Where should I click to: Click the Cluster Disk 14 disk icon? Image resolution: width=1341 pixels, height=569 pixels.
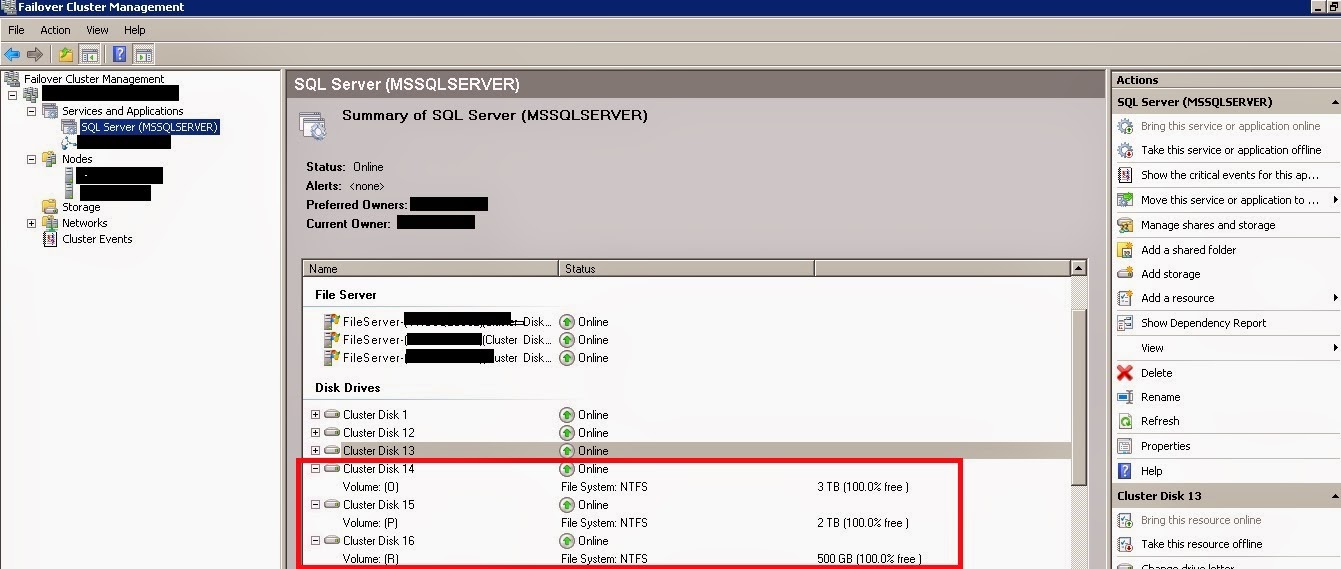click(331, 469)
